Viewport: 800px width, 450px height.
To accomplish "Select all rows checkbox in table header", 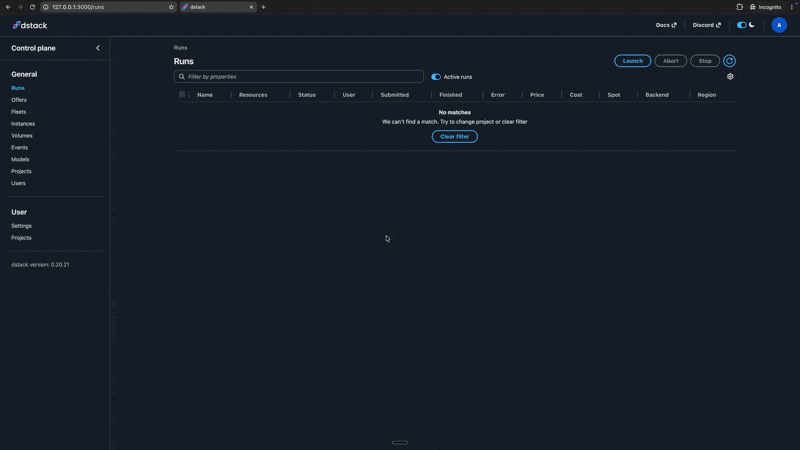I will click(182, 94).
